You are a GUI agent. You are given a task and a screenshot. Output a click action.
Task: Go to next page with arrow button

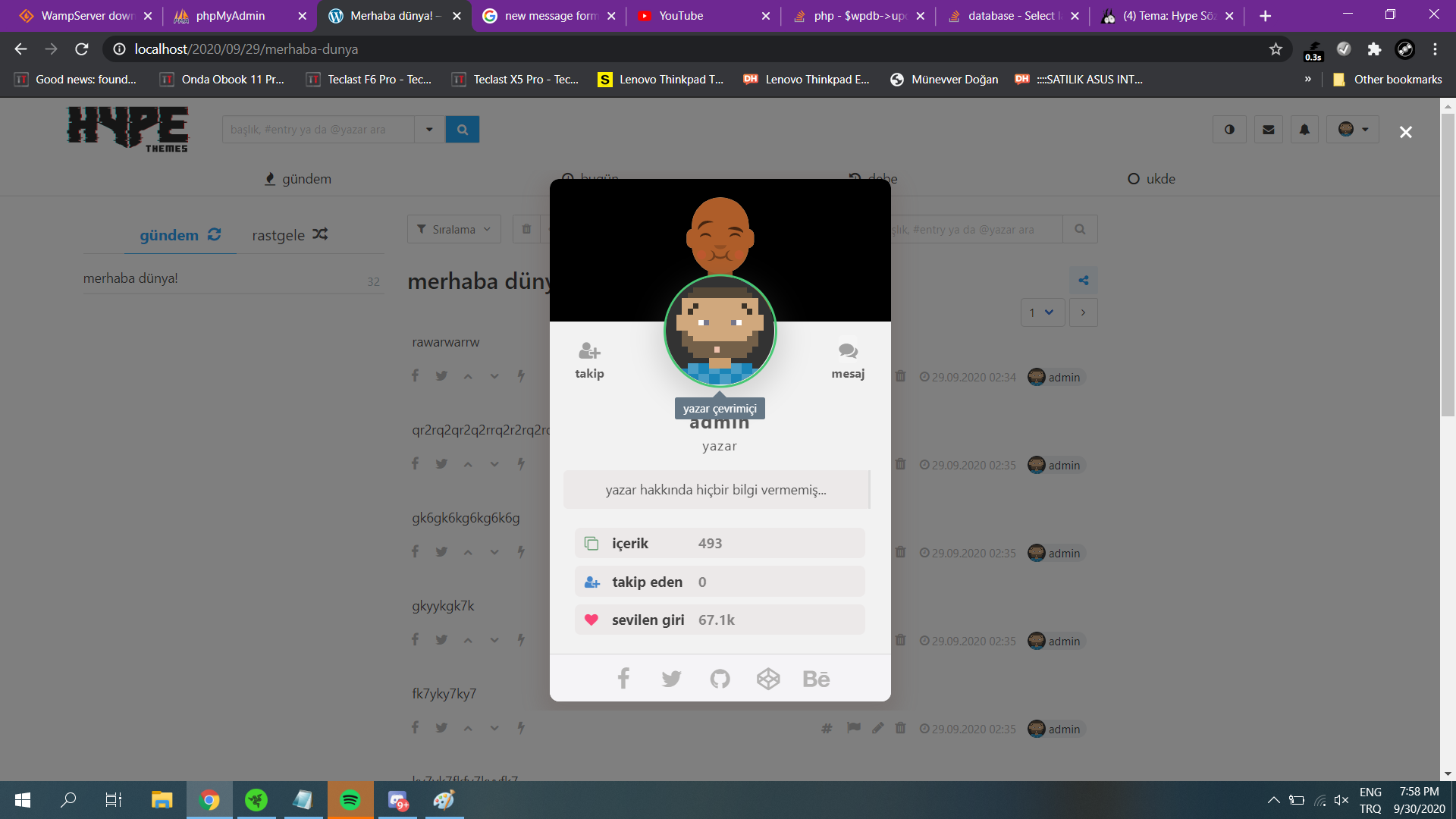1083,312
